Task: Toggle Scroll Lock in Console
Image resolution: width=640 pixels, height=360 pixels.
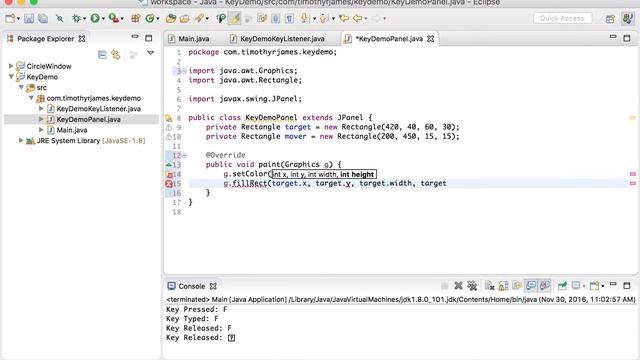Action: pos(503,286)
